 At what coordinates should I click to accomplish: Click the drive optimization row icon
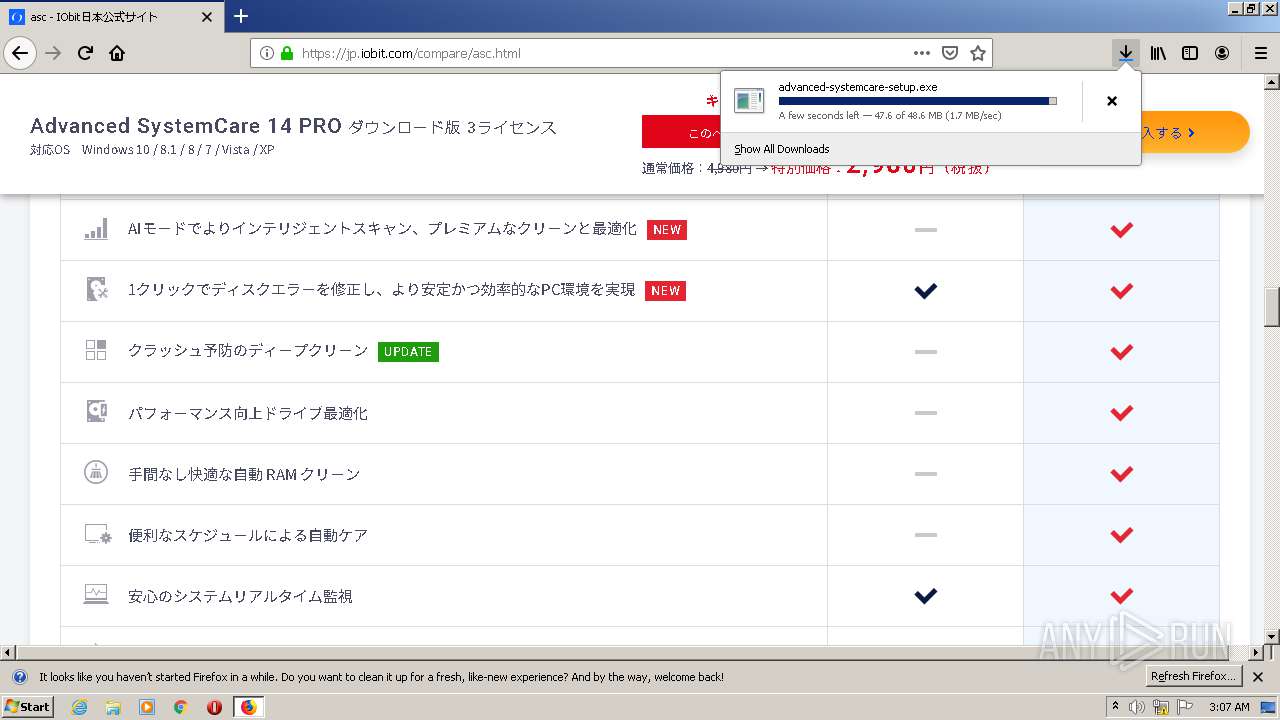coord(96,411)
